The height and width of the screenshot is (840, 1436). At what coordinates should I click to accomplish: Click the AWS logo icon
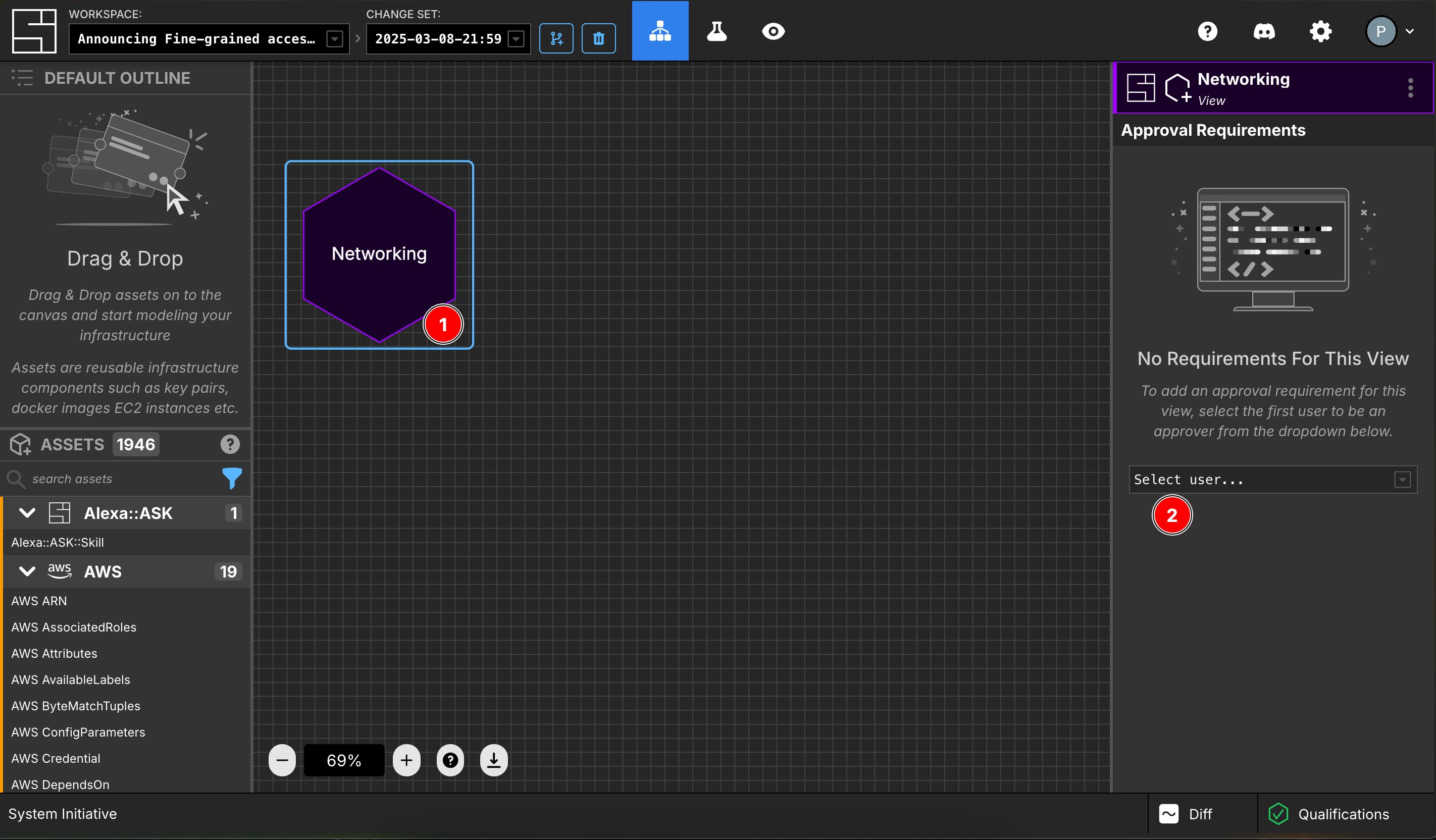[x=59, y=571]
